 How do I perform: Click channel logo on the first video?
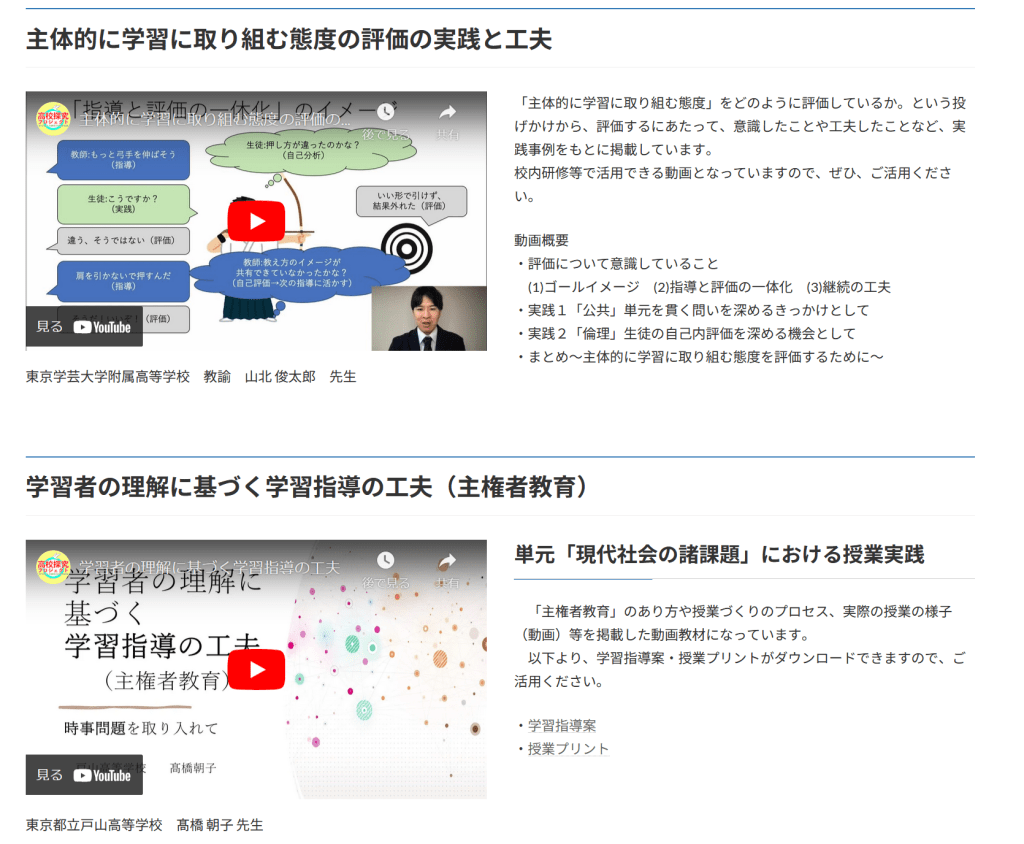click(x=53, y=118)
